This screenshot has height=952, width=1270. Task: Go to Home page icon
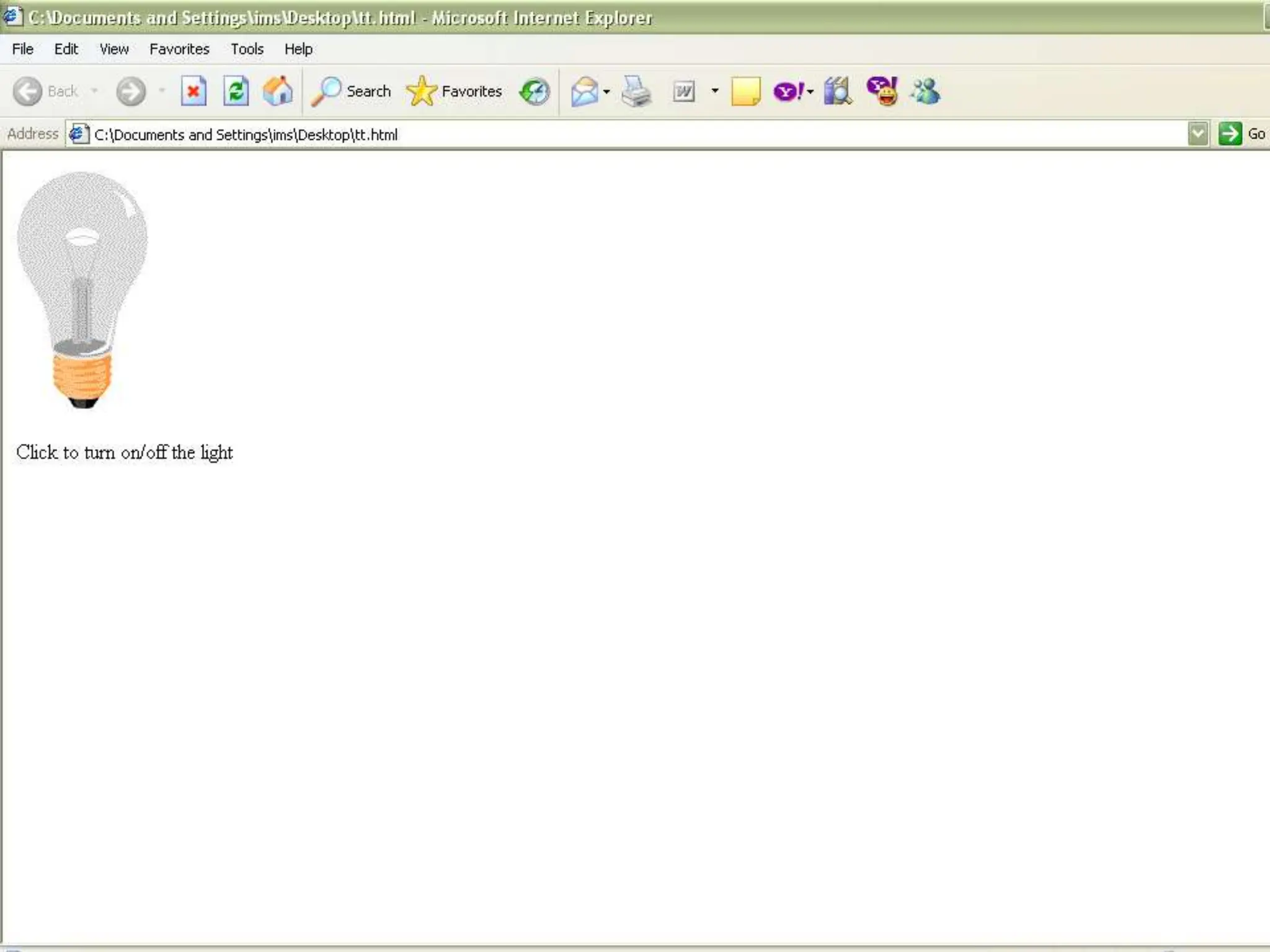tap(277, 92)
